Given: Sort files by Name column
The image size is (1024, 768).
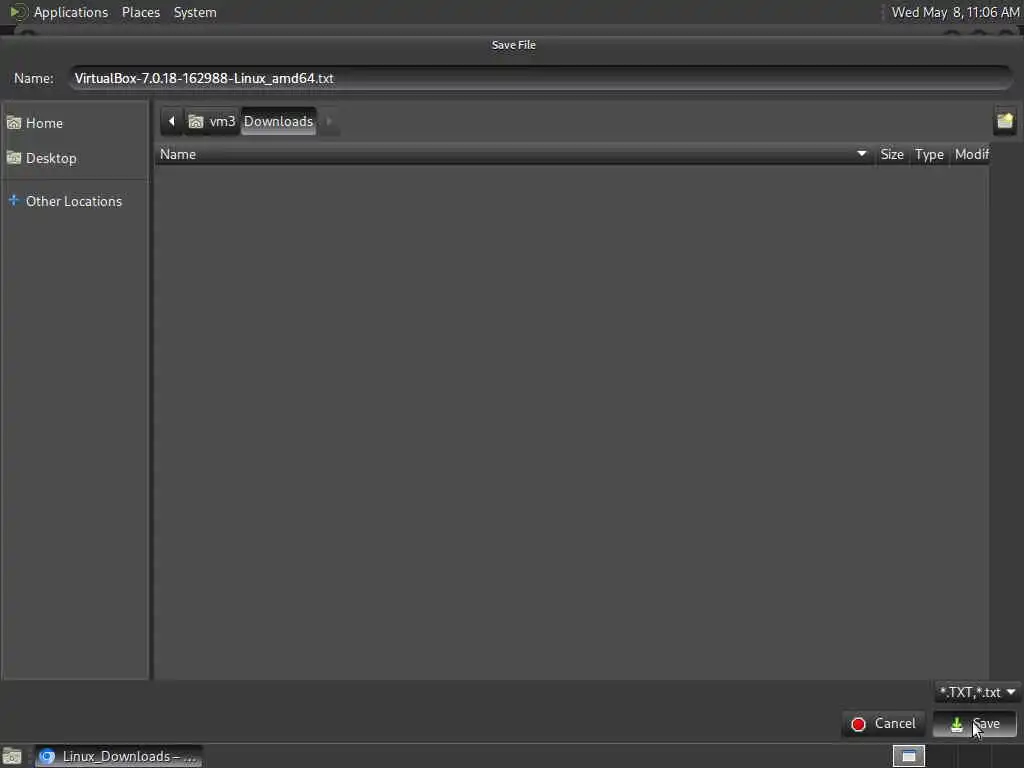Looking at the screenshot, I should point(514,155).
